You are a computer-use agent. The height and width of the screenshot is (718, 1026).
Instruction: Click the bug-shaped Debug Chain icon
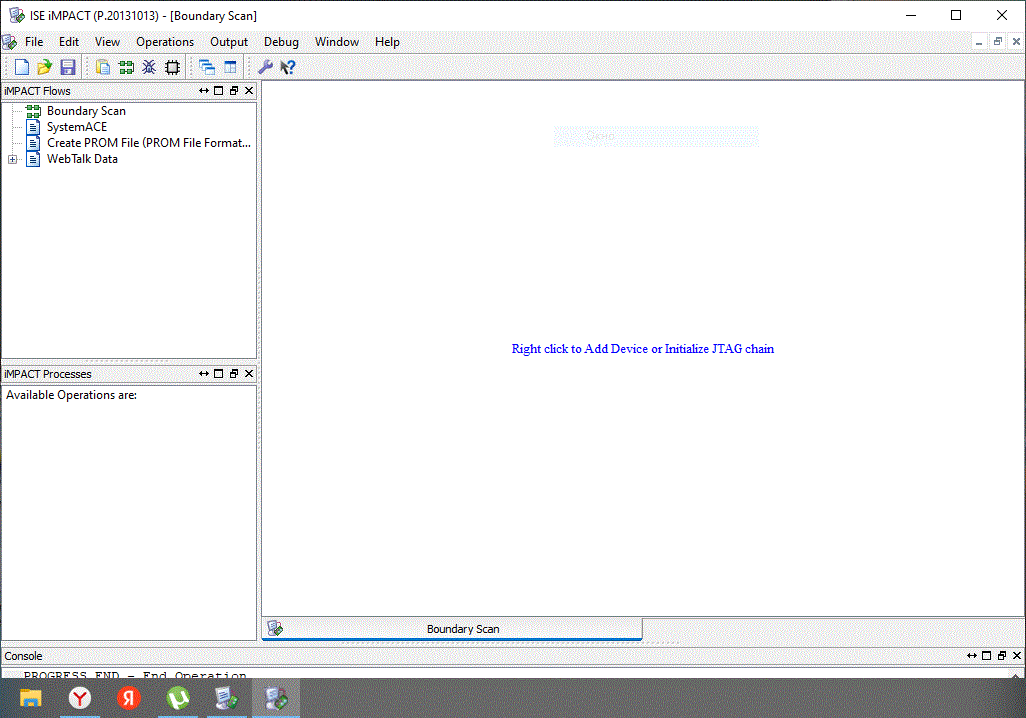[149, 68]
